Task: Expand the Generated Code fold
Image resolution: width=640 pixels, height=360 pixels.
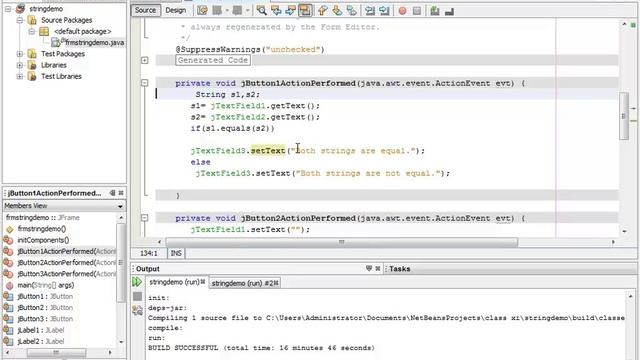Action: pos(144,60)
